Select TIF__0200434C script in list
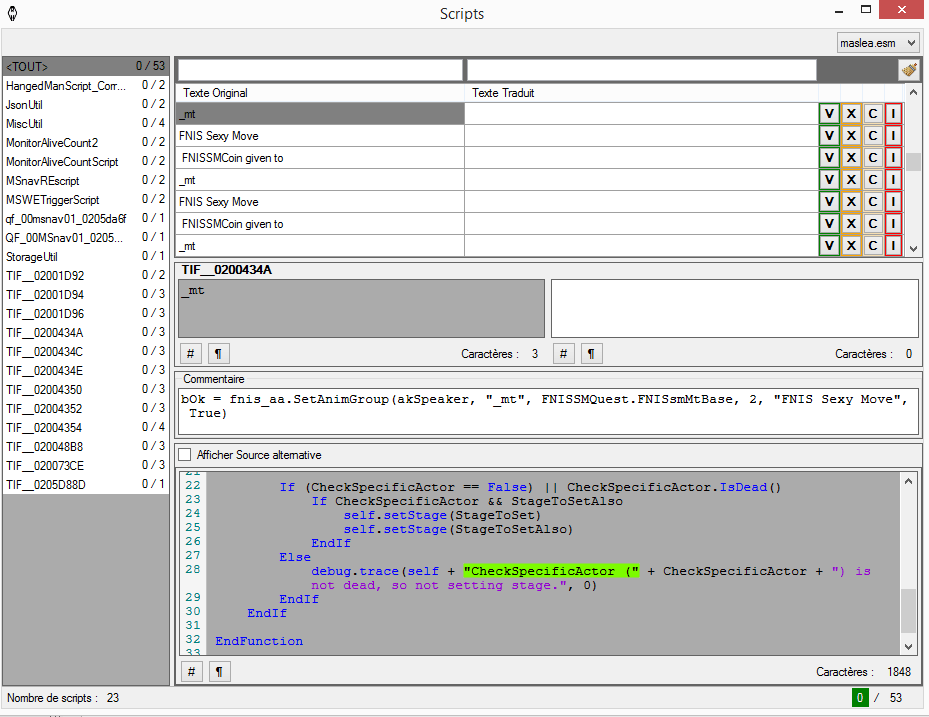 (x=86, y=351)
